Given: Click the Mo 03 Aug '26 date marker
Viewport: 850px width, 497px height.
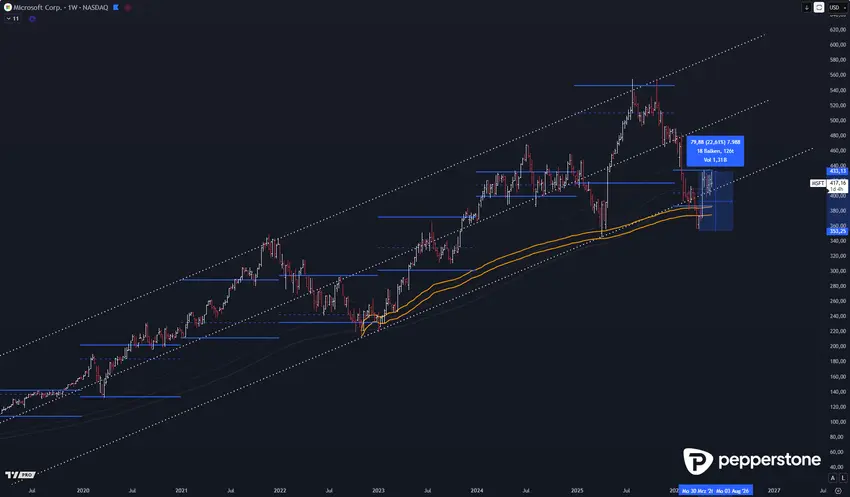Looking at the screenshot, I should click(734, 490).
